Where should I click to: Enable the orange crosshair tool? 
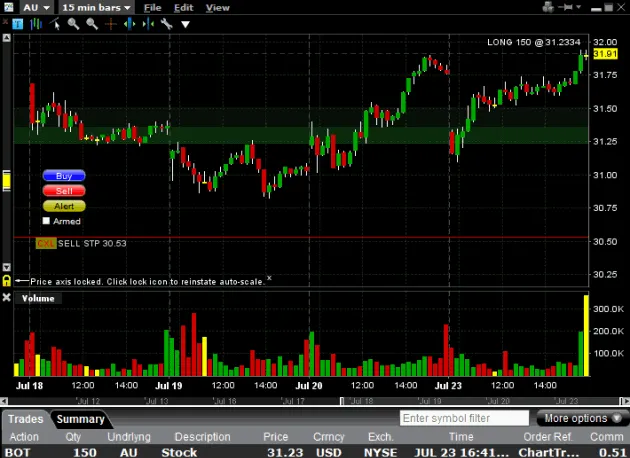pyautogui.click(x=108, y=23)
